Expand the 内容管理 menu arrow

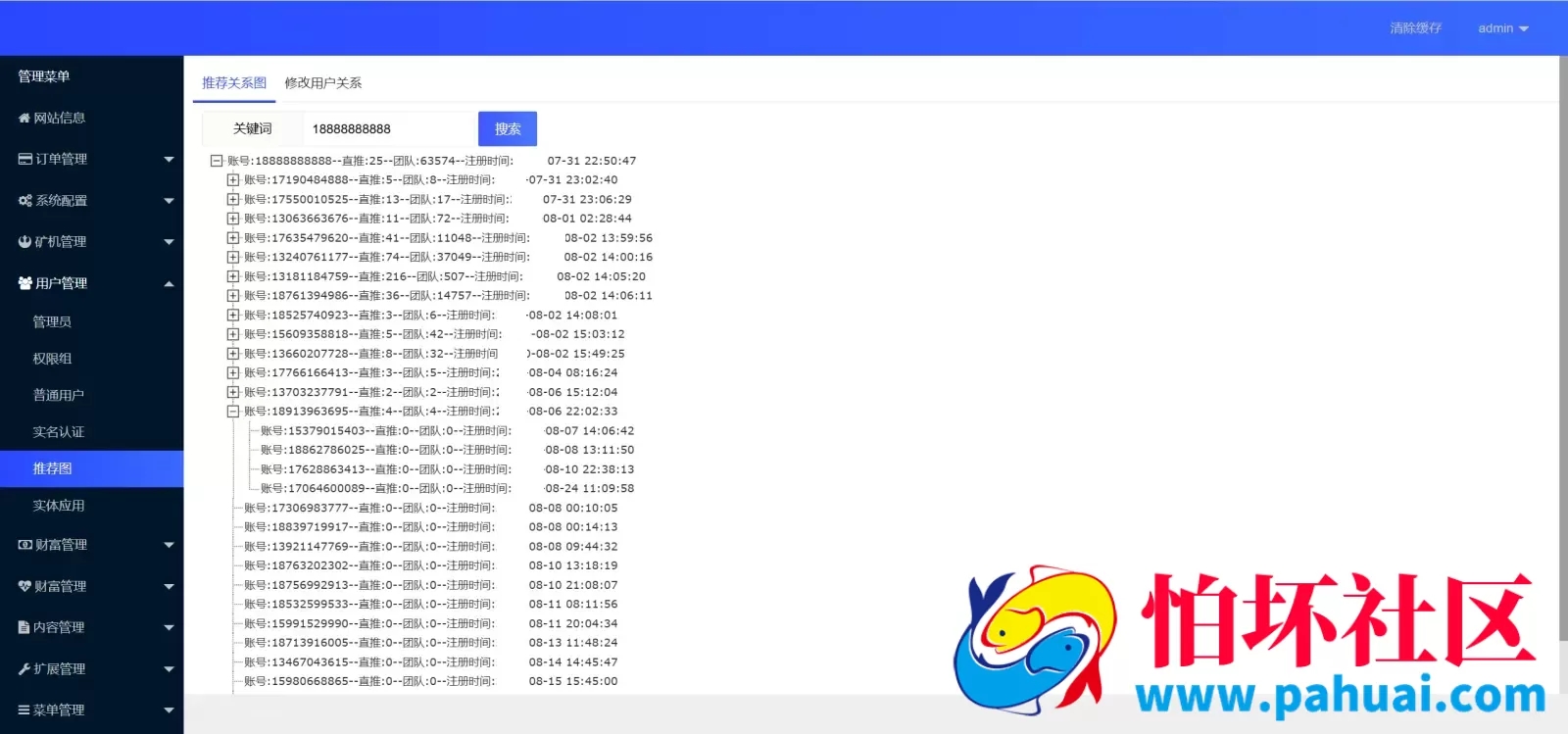point(169,627)
